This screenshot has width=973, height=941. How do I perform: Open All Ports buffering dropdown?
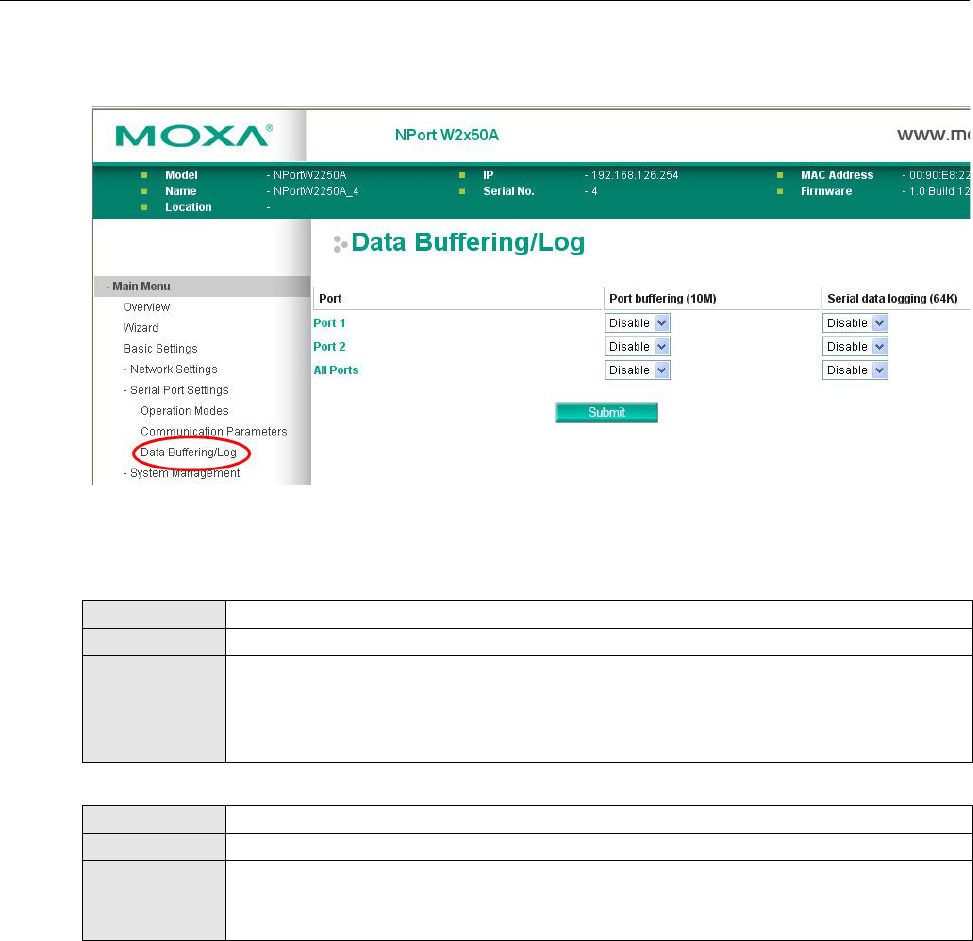(x=637, y=370)
